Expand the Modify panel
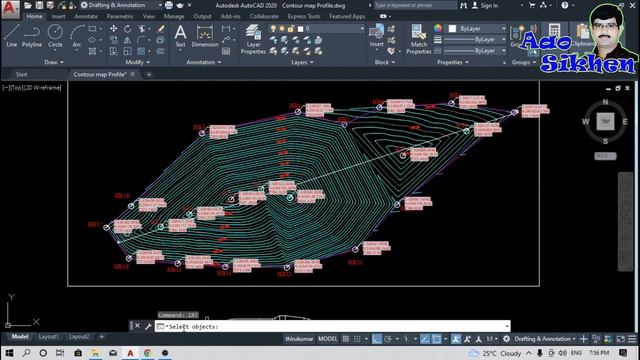Image resolution: width=640 pixels, height=360 pixels. [138, 62]
